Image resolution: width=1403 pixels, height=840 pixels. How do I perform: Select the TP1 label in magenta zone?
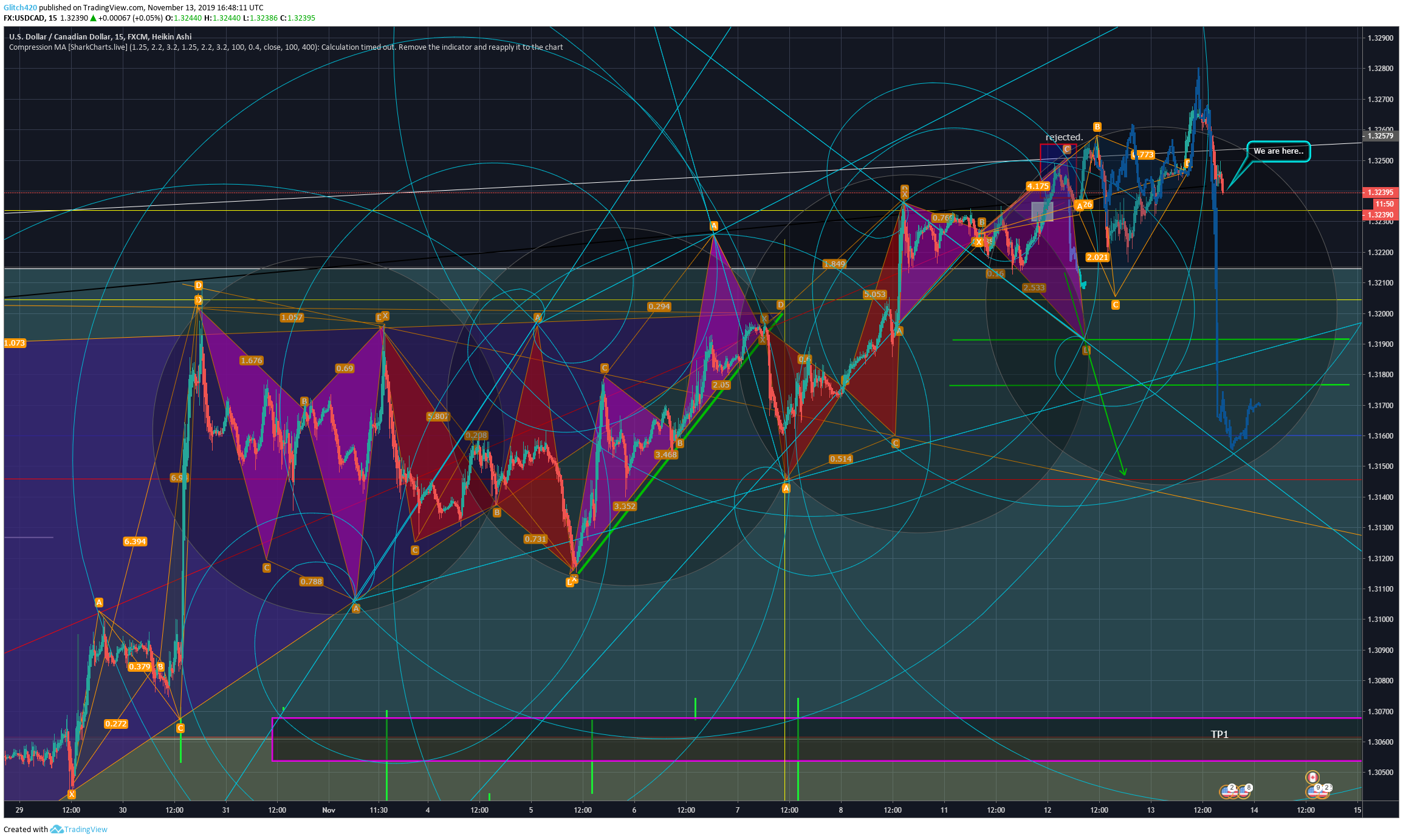[1219, 734]
